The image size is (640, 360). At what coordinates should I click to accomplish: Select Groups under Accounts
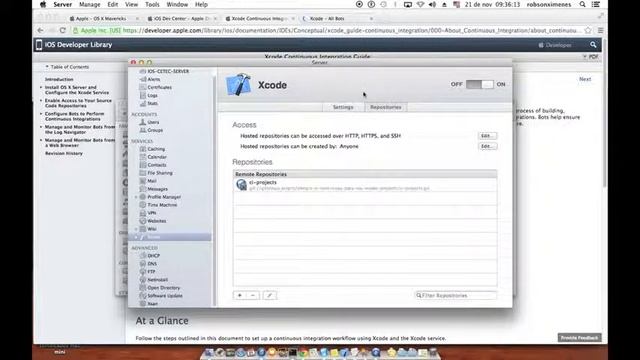point(155,130)
